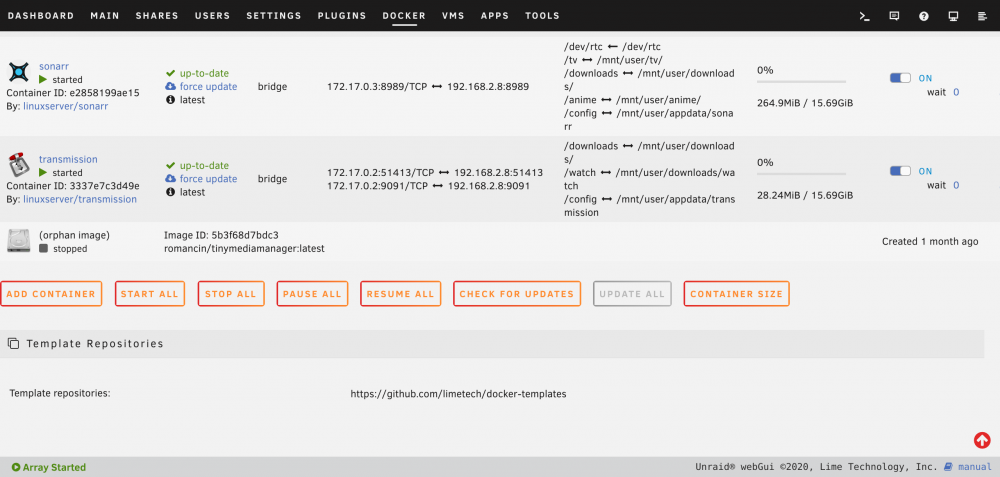
Task: Click sonarr force update cloud icon
Action: coord(170,87)
